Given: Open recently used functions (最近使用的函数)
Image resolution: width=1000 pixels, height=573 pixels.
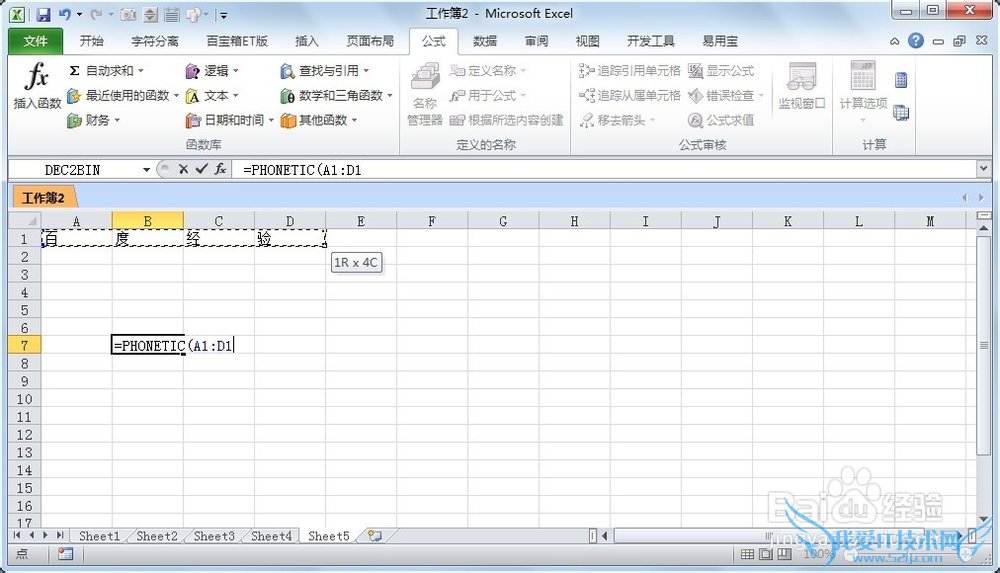Looking at the screenshot, I should point(122,96).
